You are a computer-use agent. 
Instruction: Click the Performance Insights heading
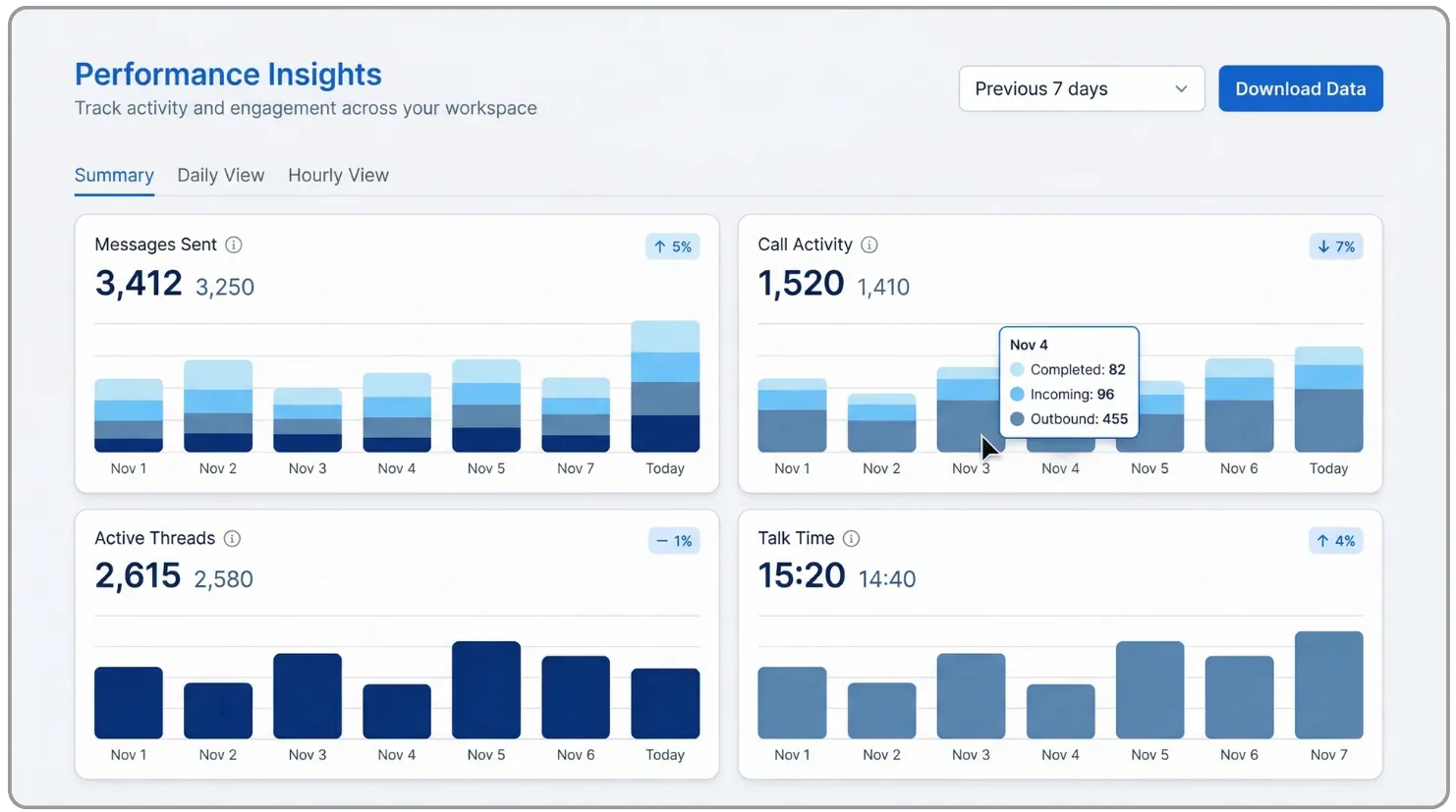tap(228, 74)
